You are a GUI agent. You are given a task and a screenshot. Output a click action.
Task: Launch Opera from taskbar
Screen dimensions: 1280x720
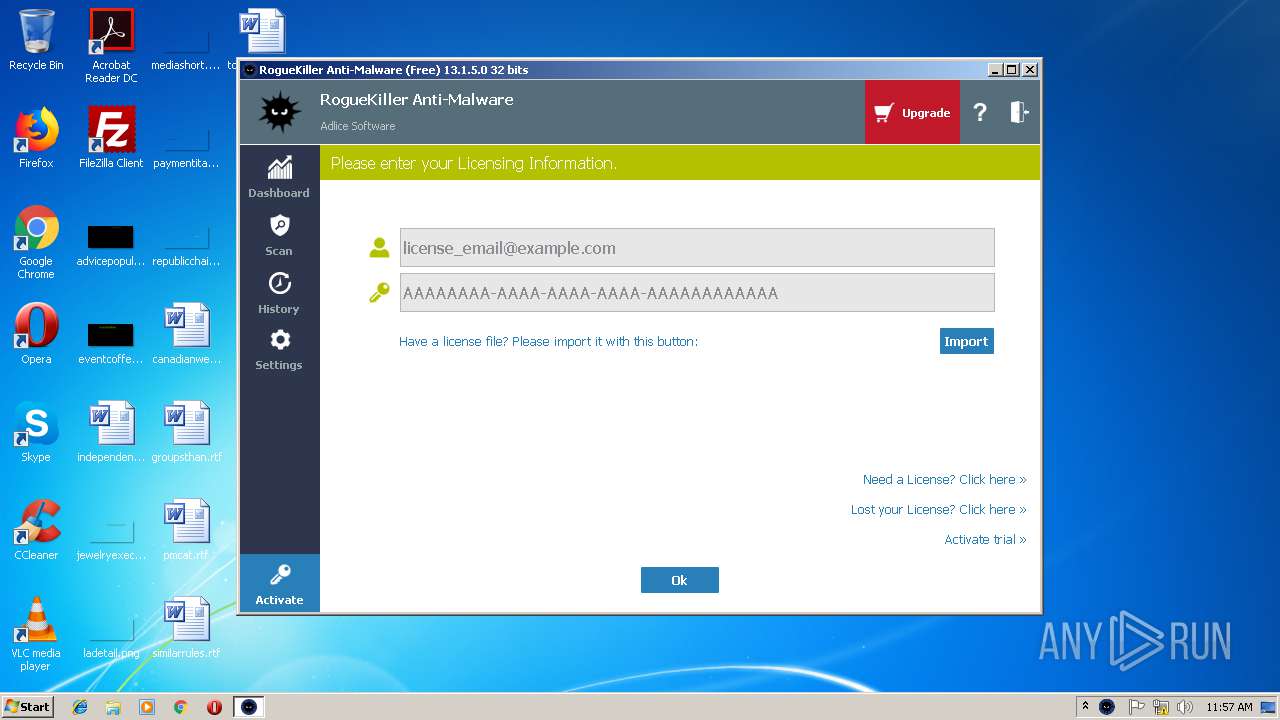click(214, 707)
